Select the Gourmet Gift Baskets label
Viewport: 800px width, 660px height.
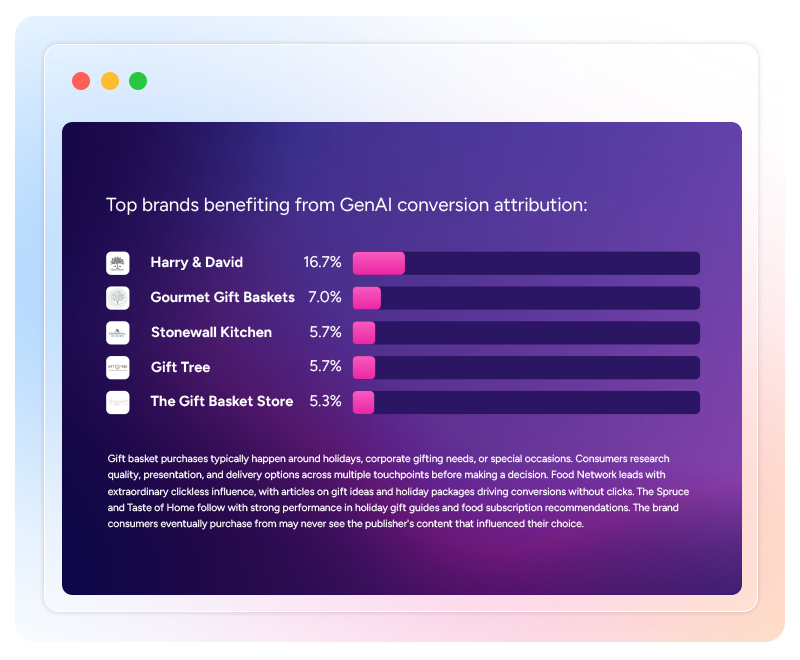(x=222, y=297)
